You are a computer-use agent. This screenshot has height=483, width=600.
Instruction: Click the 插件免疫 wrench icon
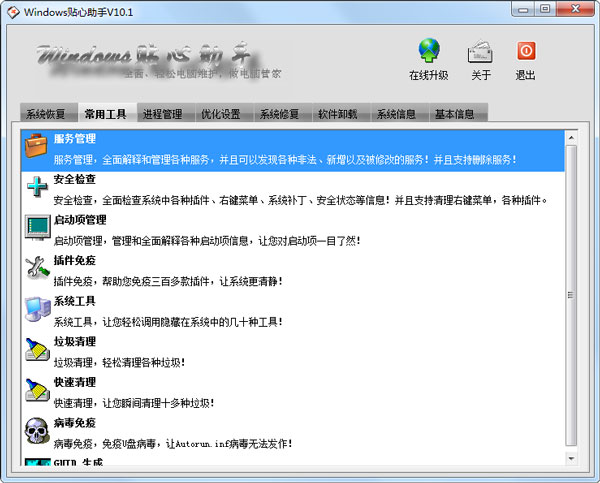(37, 268)
